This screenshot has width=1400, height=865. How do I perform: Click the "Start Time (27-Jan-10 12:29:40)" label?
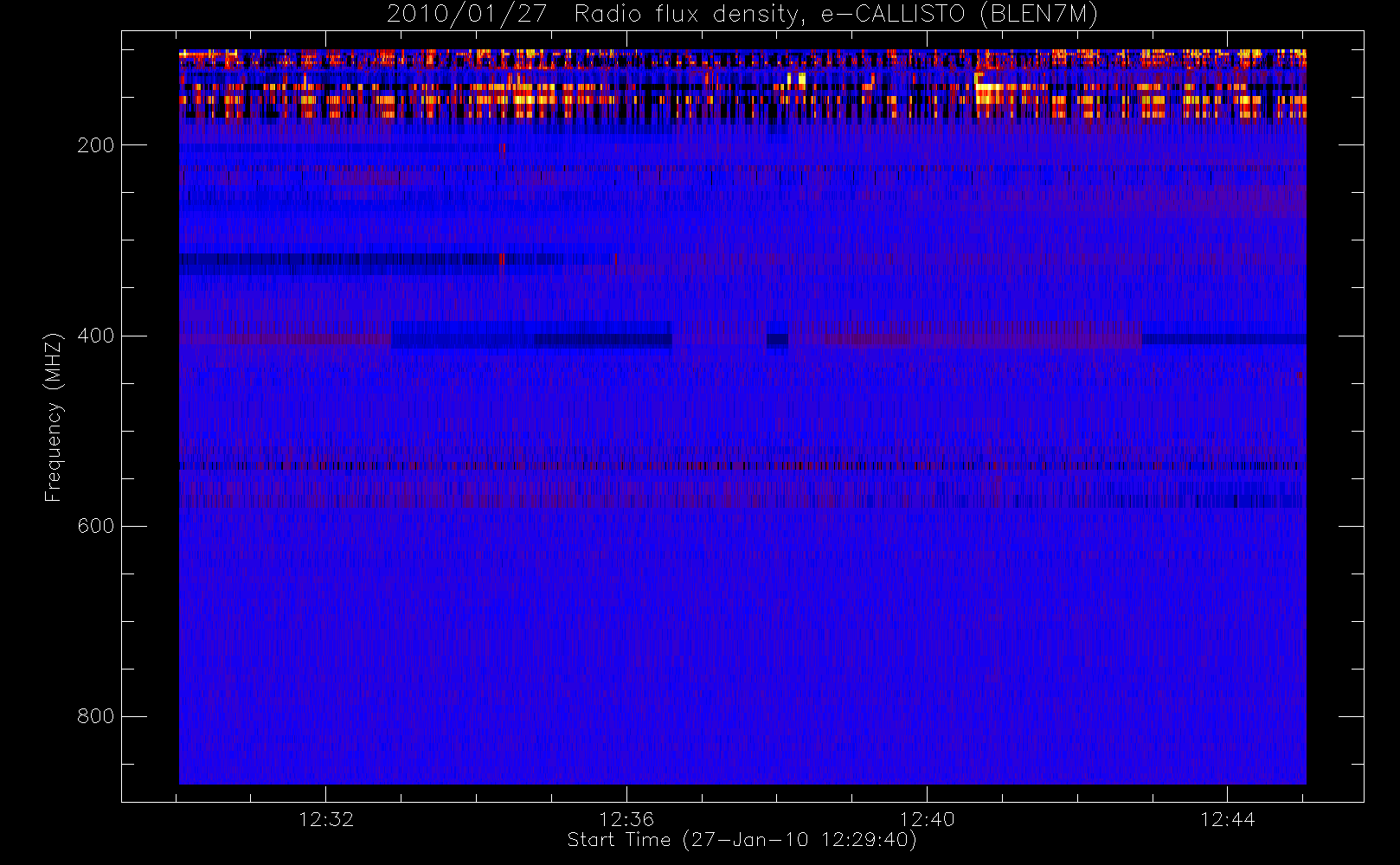pyautogui.click(x=742, y=840)
